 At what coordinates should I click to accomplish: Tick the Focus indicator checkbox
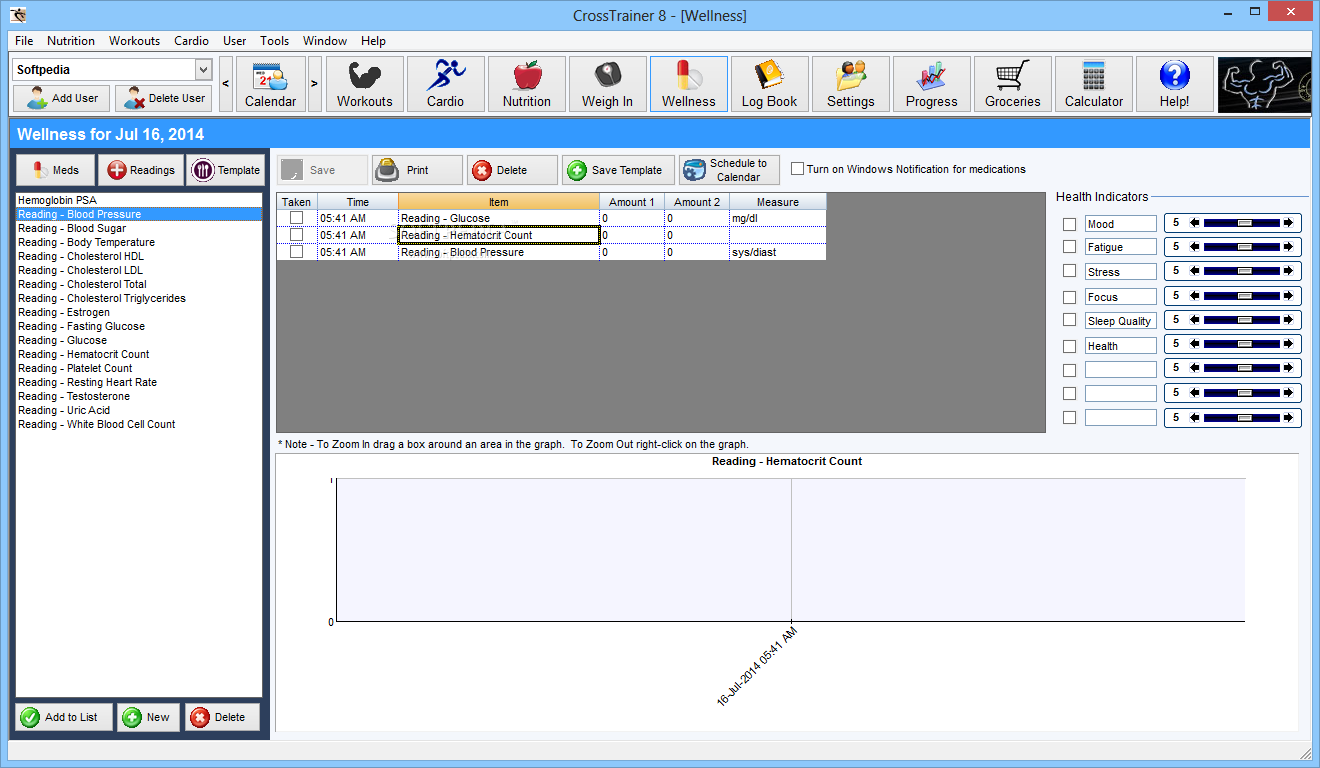(x=1070, y=297)
